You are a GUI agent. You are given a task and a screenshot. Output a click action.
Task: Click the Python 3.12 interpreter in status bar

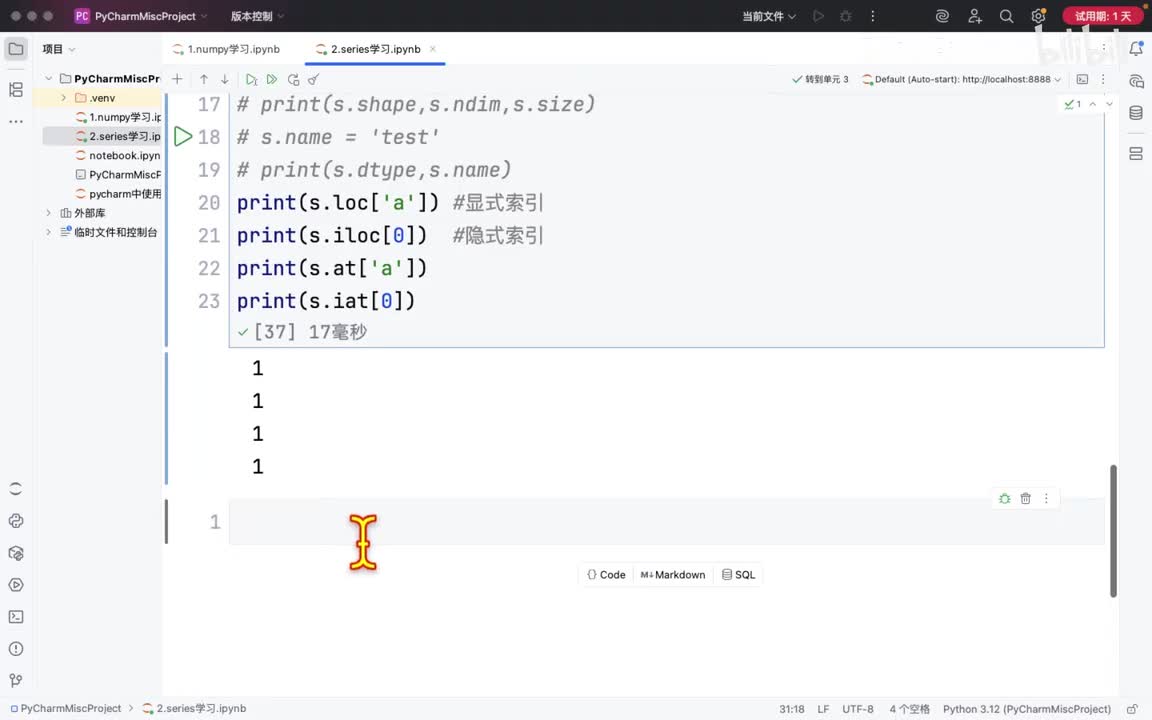1026,709
